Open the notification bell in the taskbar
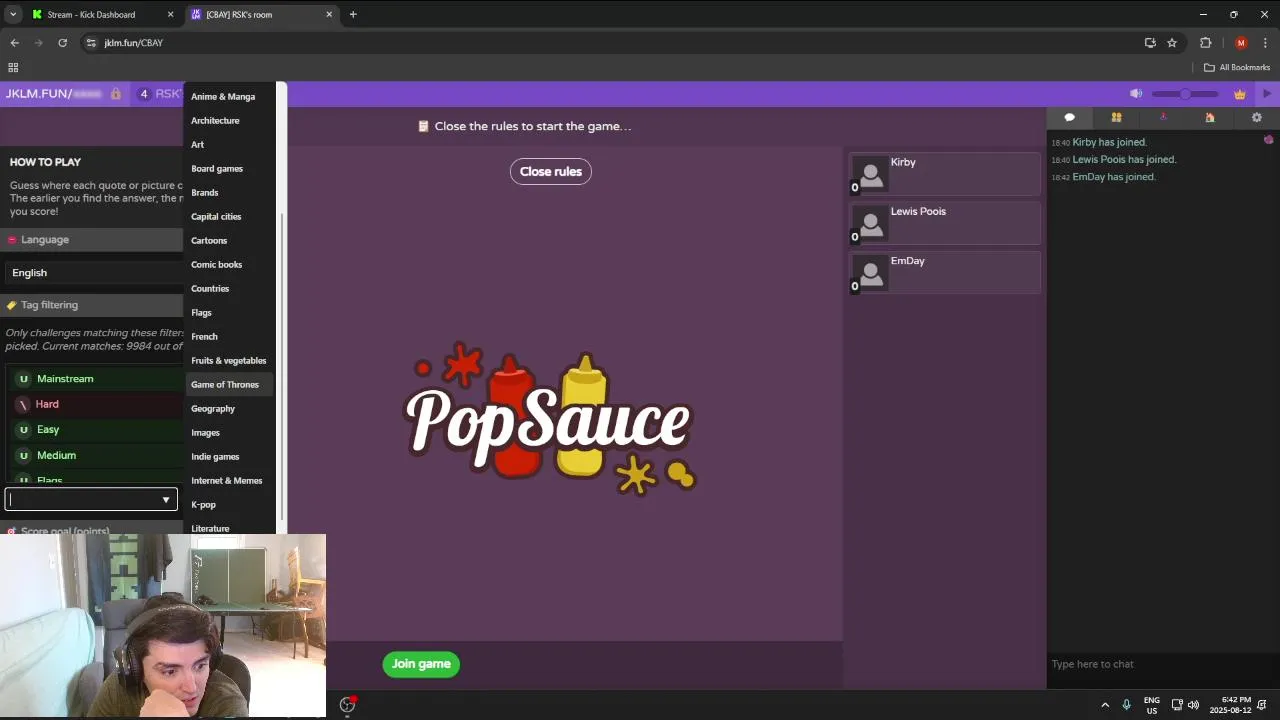Image resolution: width=1280 pixels, height=720 pixels. click(1262, 705)
